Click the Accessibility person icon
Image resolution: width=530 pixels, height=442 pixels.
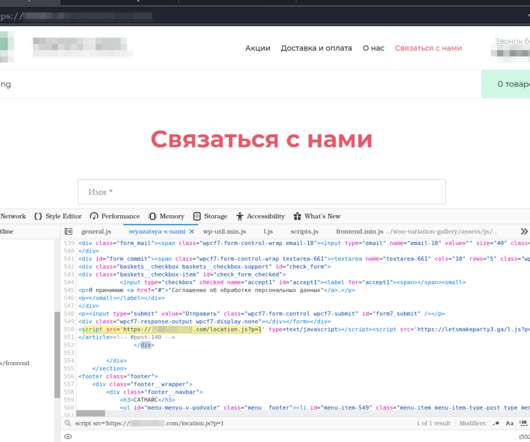point(240,216)
